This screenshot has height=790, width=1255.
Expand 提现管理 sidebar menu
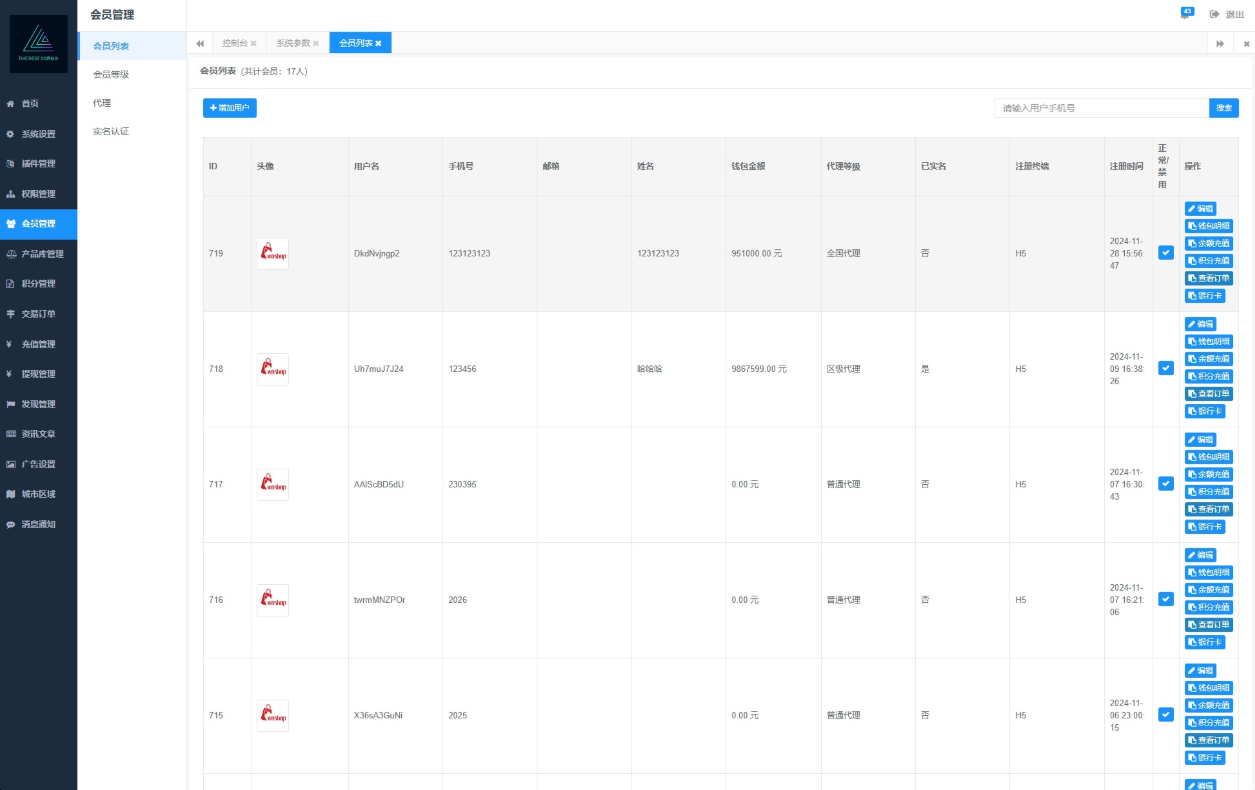[38, 374]
